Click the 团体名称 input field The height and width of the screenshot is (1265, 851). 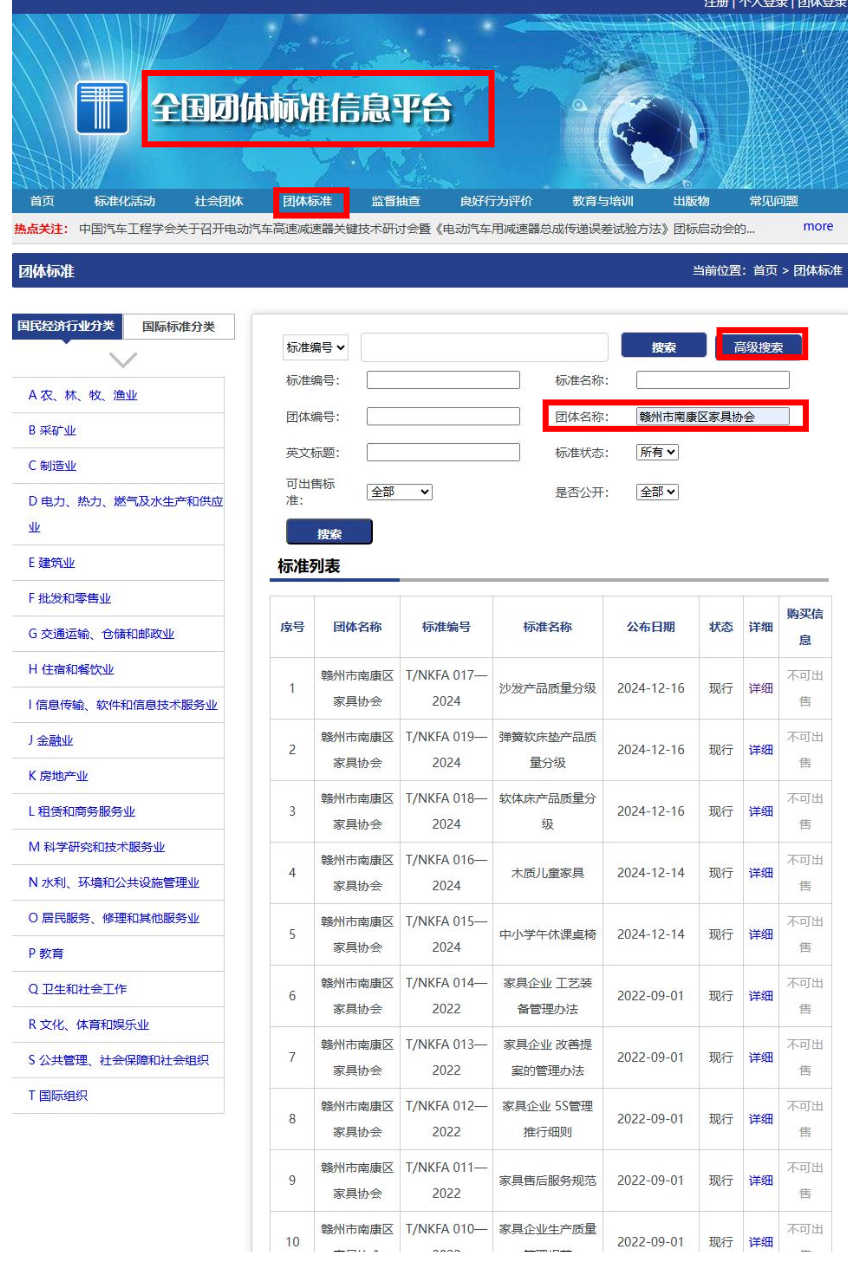click(712, 415)
